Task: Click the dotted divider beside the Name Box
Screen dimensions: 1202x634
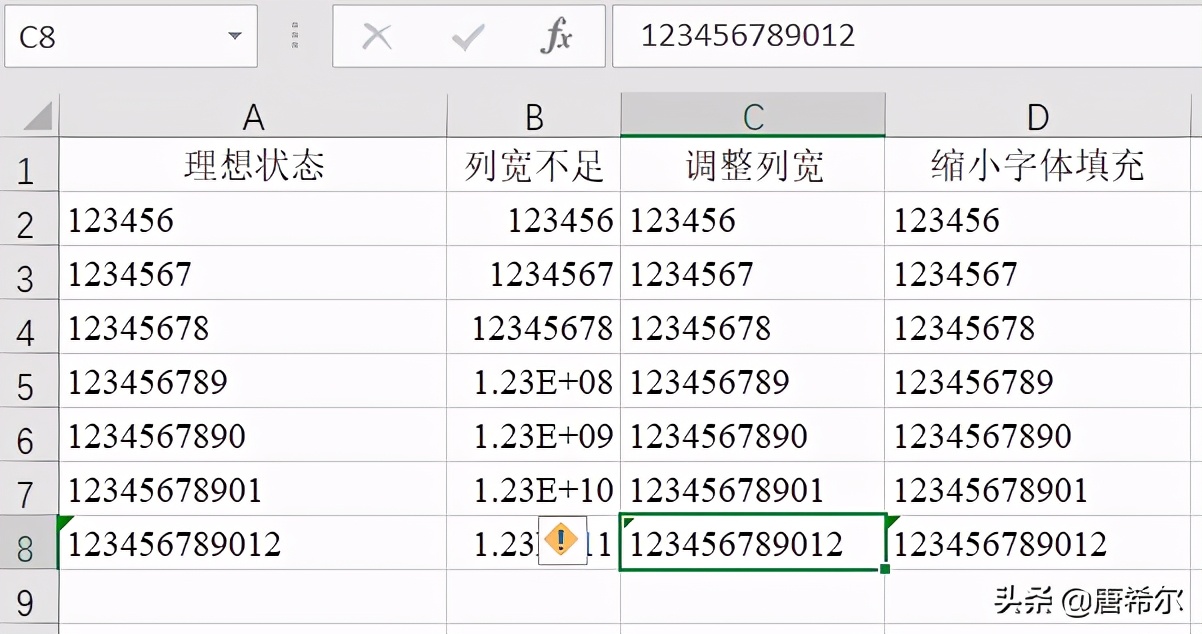Action: coord(295,34)
